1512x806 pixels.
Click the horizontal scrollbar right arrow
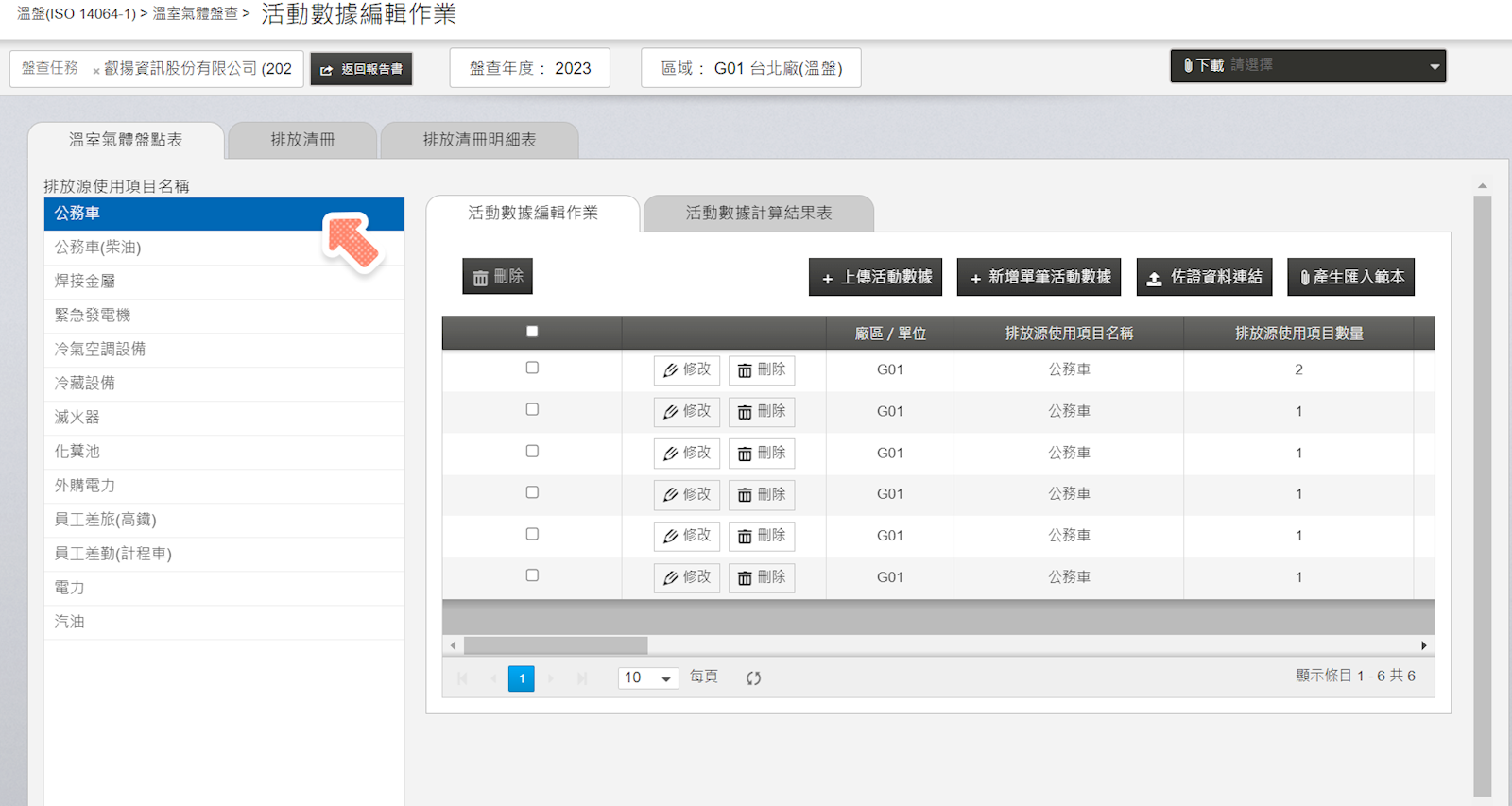[x=1424, y=645]
